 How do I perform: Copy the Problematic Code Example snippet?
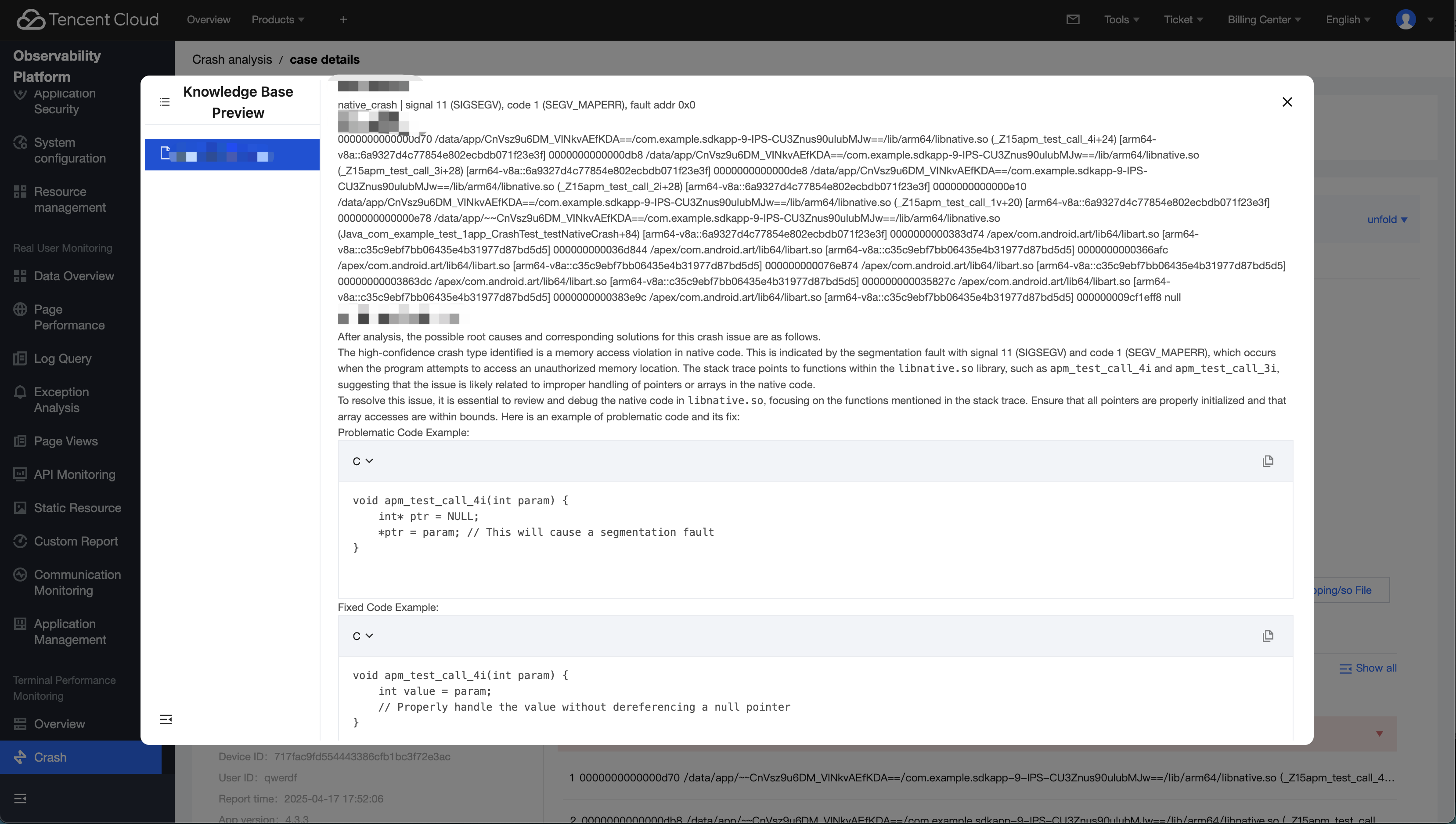click(x=1267, y=461)
